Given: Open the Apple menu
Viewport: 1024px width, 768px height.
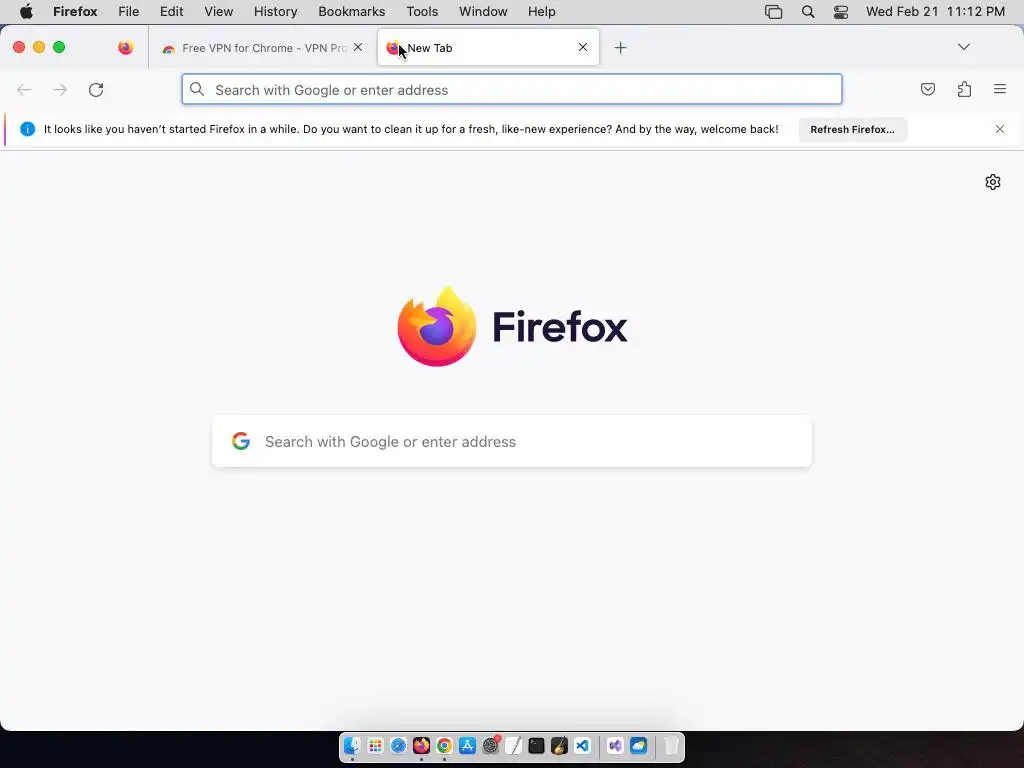Looking at the screenshot, I should (x=26, y=12).
